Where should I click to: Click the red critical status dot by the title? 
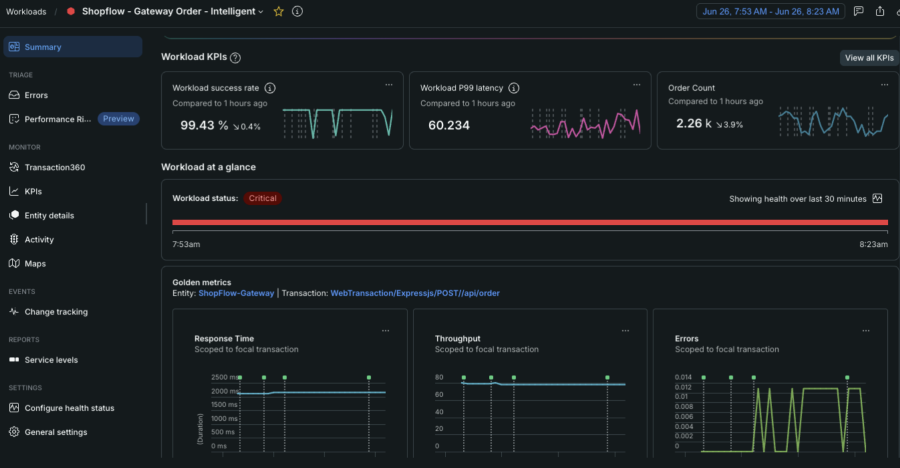point(71,11)
